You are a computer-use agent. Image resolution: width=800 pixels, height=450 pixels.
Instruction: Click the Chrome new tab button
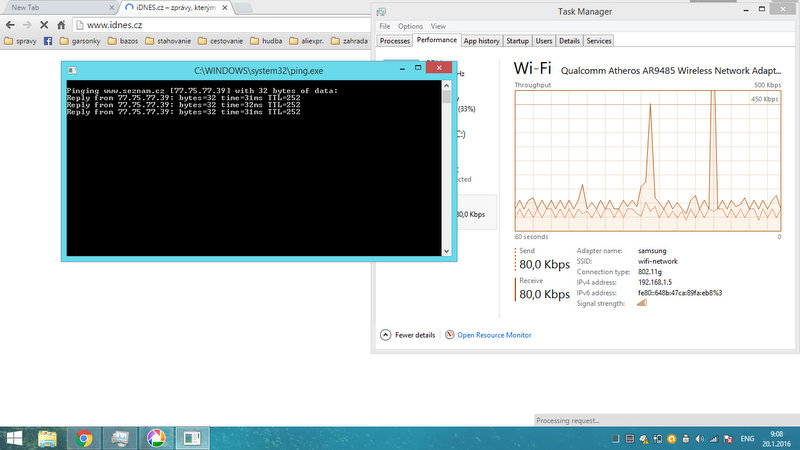point(243,8)
